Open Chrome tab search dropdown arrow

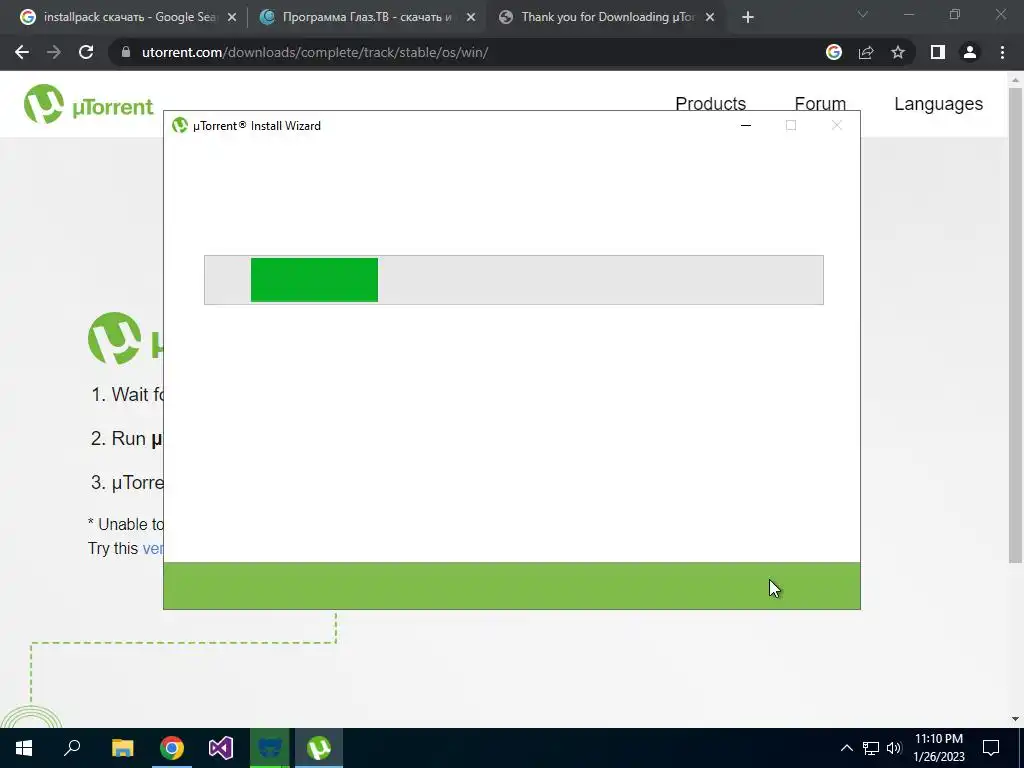coord(863,14)
